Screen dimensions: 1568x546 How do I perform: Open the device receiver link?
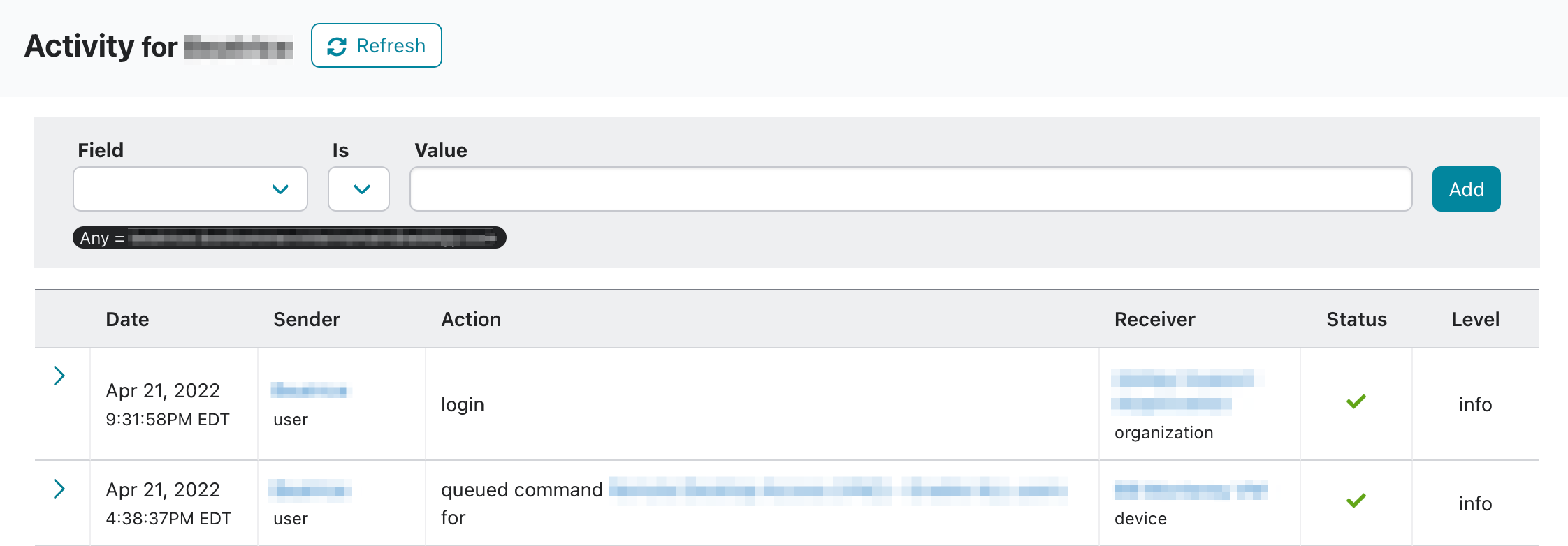tap(1191, 491)
